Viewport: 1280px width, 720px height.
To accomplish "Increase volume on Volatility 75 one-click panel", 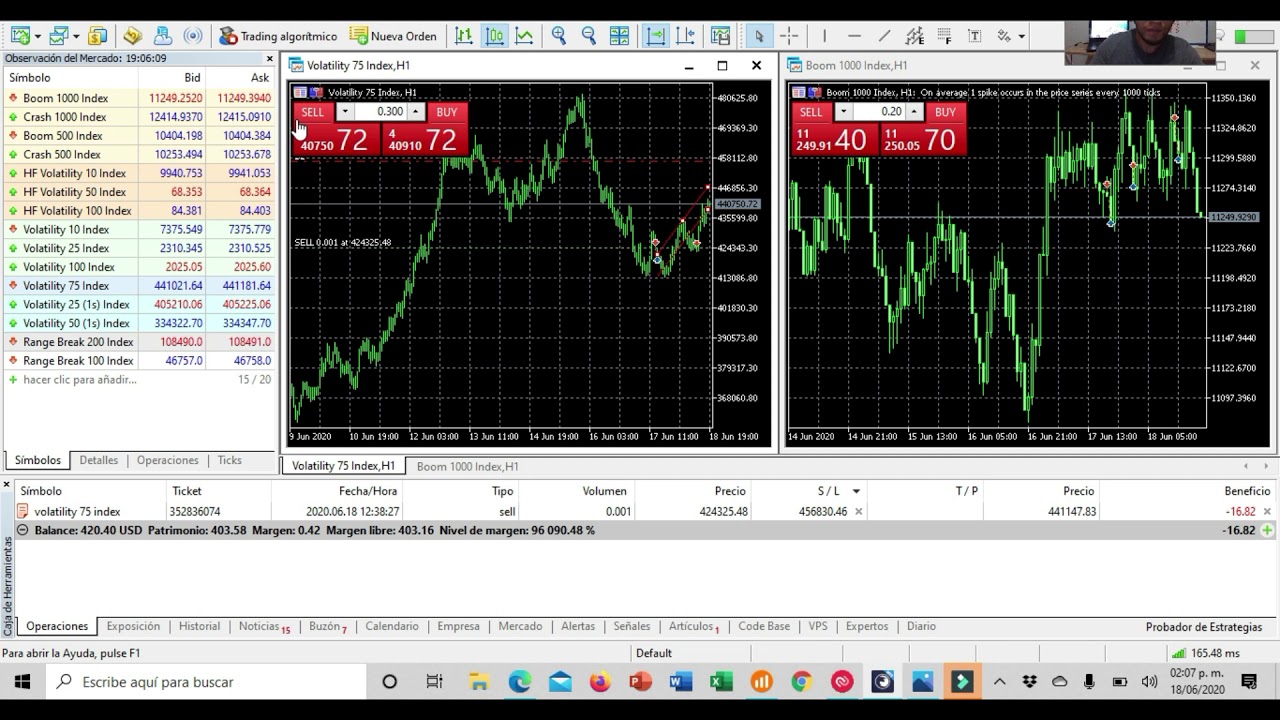I will pyautogui.click(x=416, y=112).
